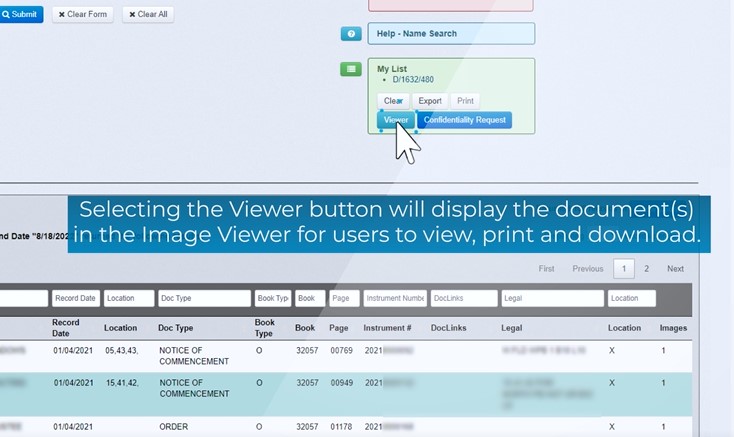The height and width of the screenshot is (437, 734).
Task: Click the Clear button in My List
Action: point(393,101)
